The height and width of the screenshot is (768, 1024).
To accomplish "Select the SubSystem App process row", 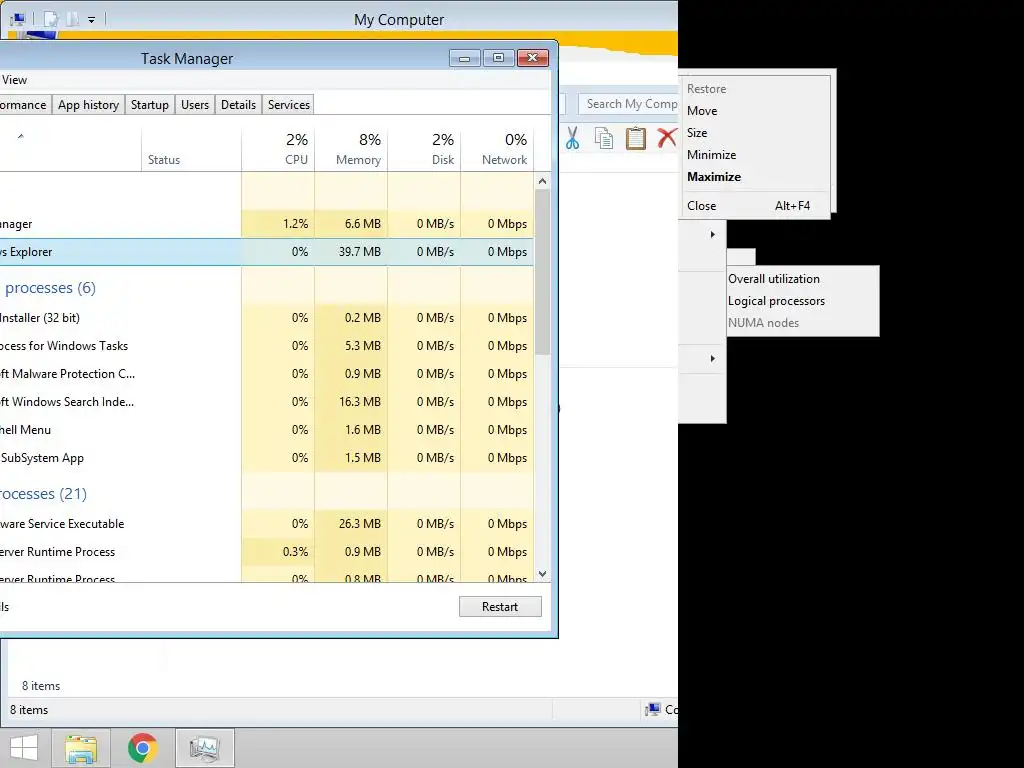I will pos(266,458).
